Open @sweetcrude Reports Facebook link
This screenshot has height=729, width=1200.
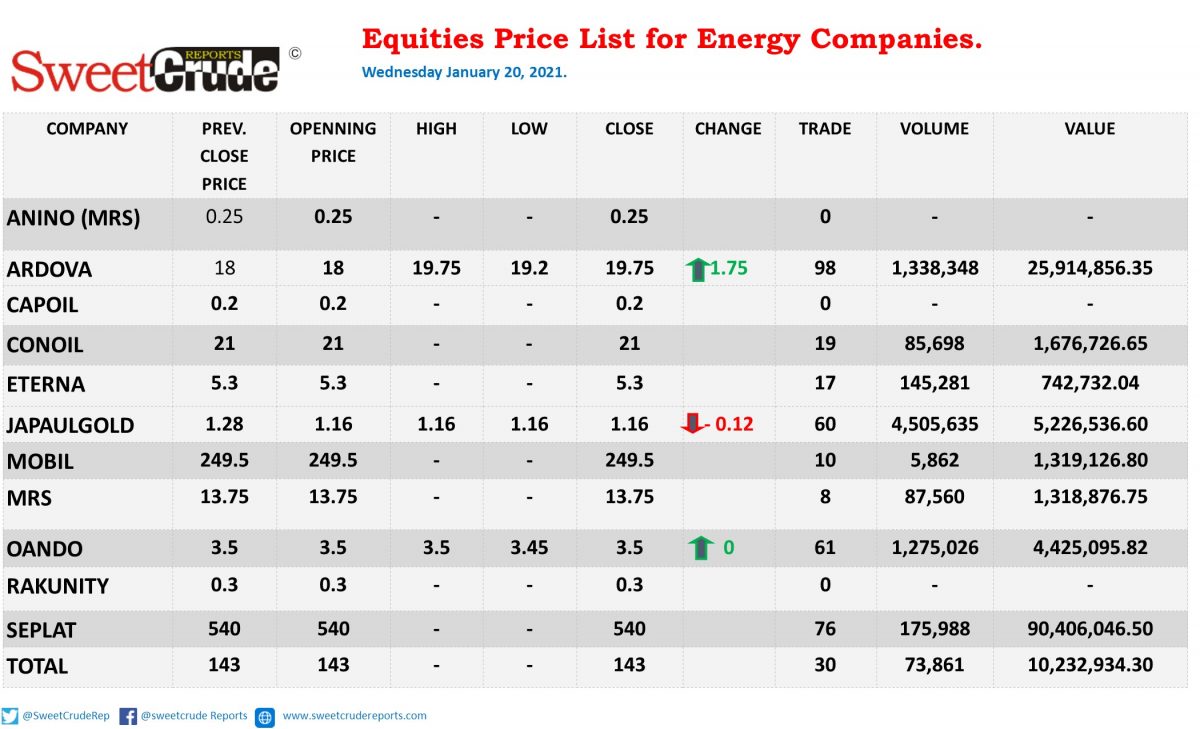[194, 716]
